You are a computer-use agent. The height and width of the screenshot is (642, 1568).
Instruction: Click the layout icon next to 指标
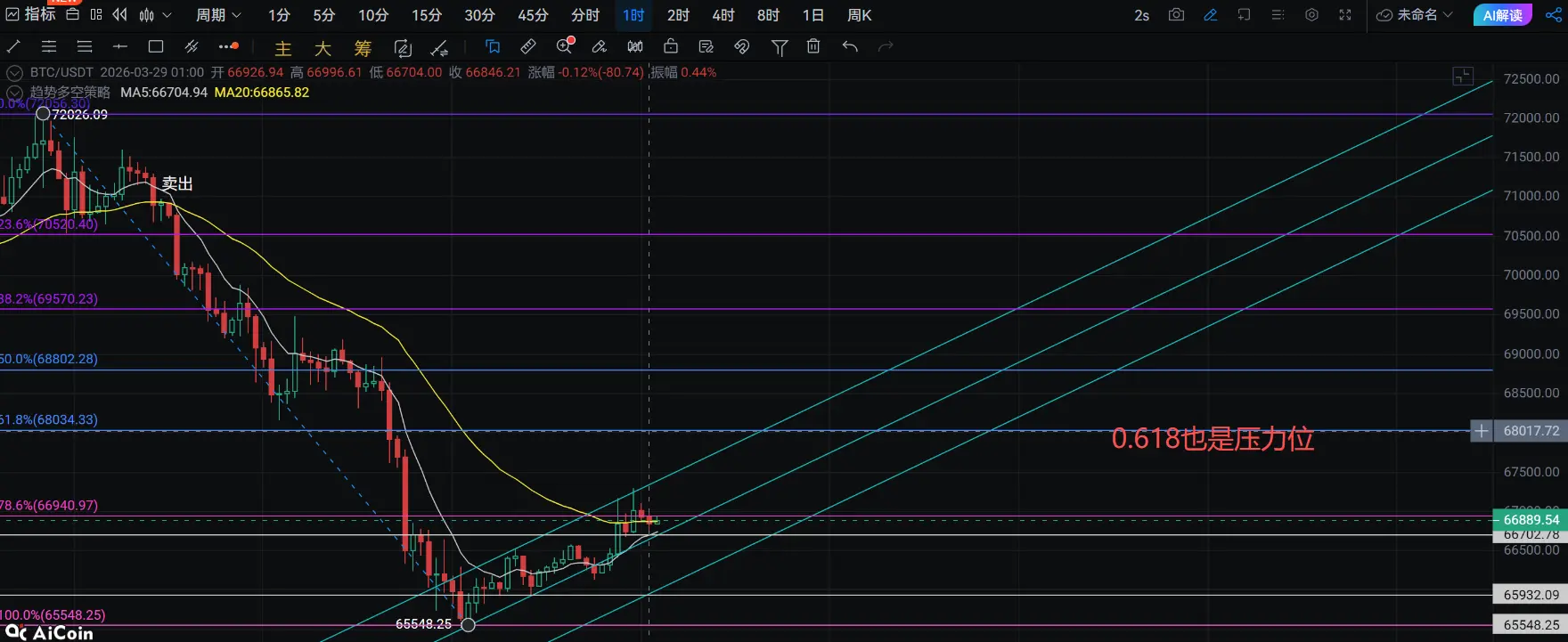coord(73,15)
